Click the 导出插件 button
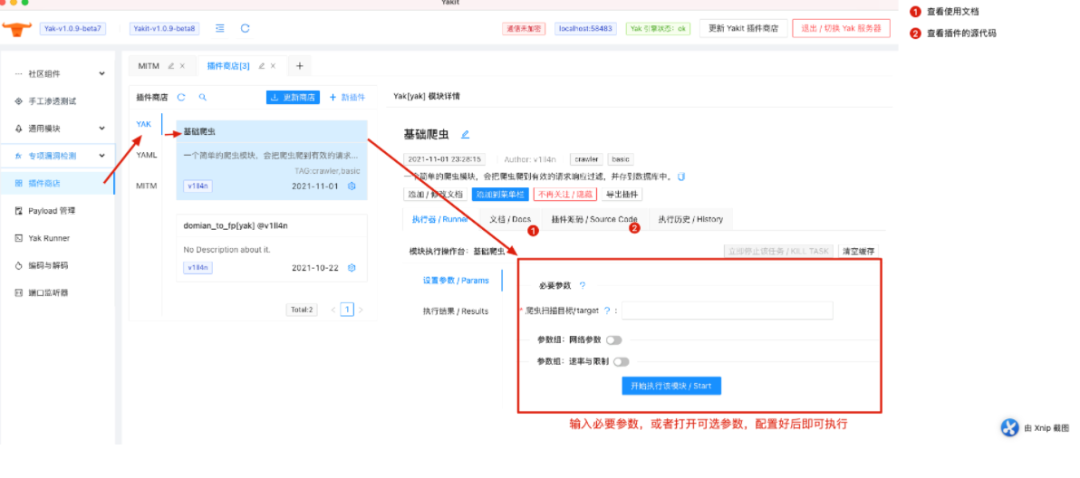 [622, 195]
